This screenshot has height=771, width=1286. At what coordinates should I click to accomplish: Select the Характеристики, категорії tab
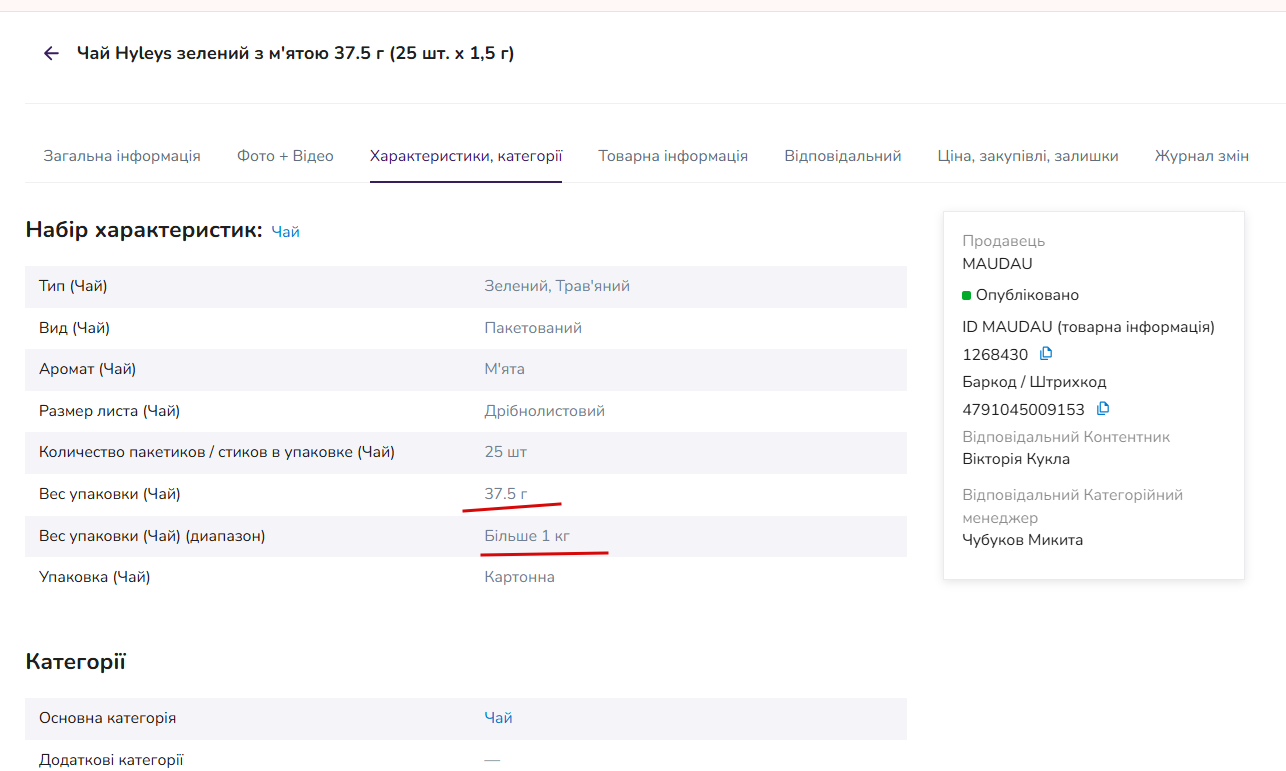coord(466,156)
